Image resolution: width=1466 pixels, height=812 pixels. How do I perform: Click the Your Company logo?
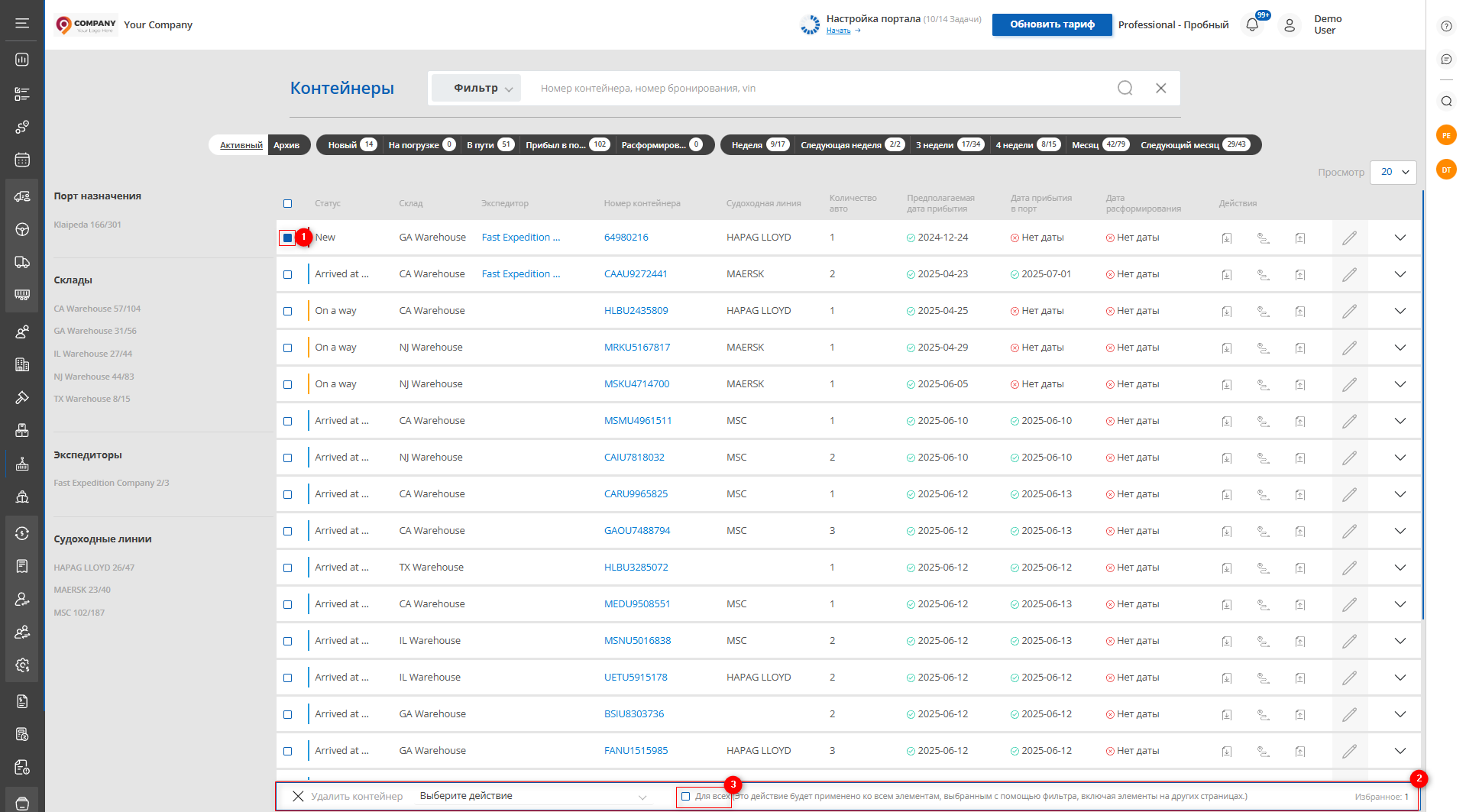click(86, 24)
